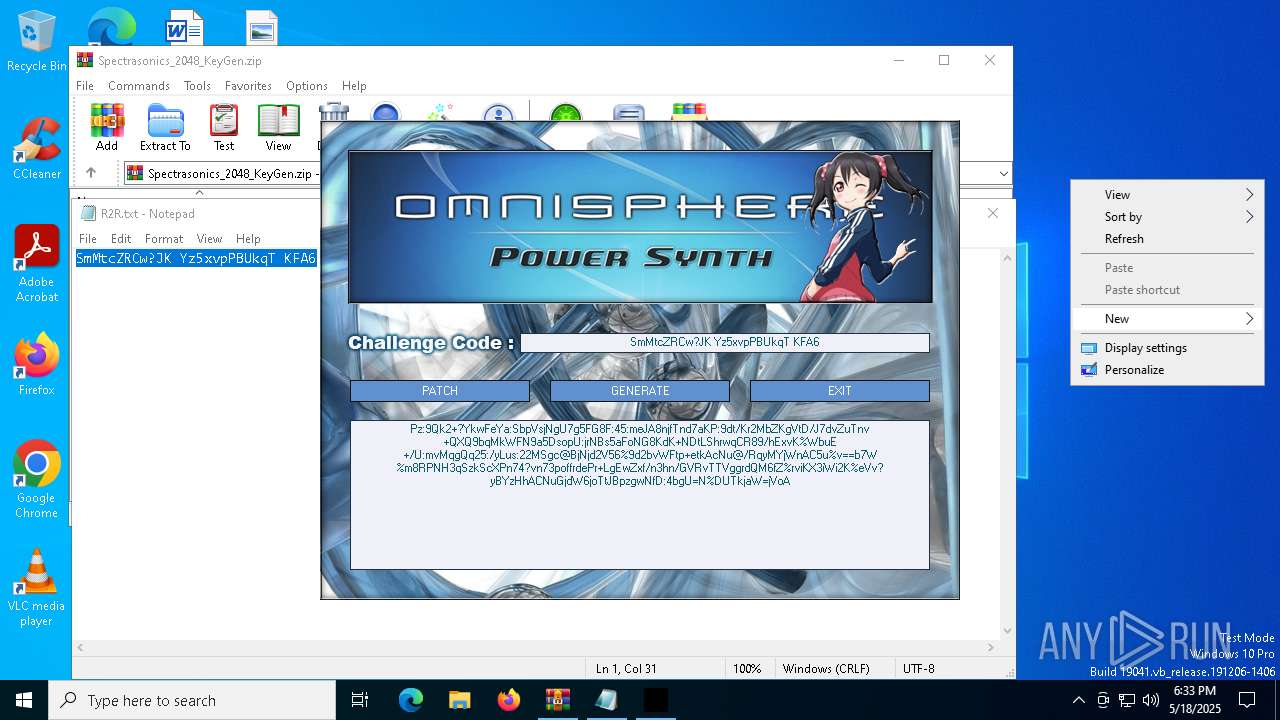Open Notepad Edit menu

click(x=121, y=239)
